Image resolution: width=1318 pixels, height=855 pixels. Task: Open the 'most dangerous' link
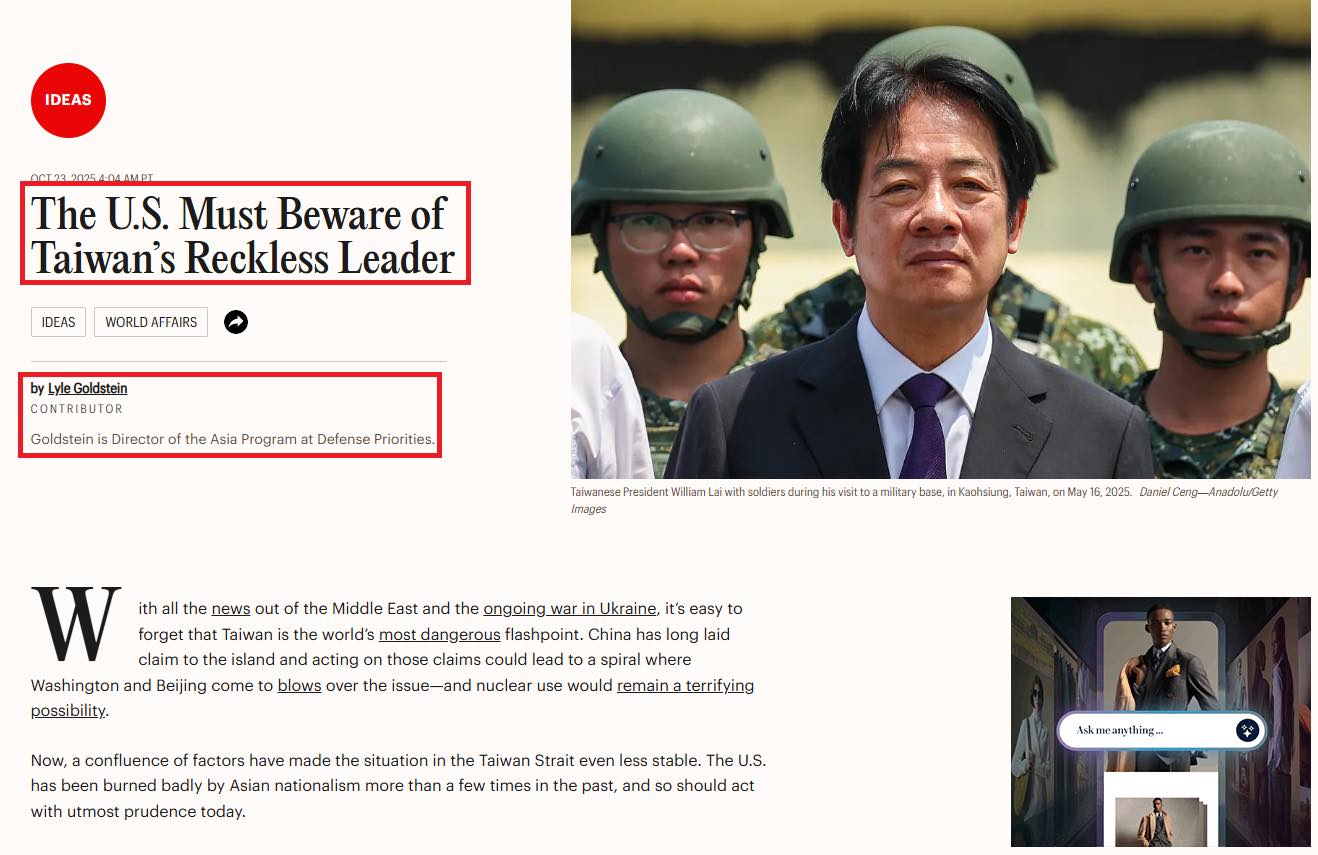click(440, 634)
